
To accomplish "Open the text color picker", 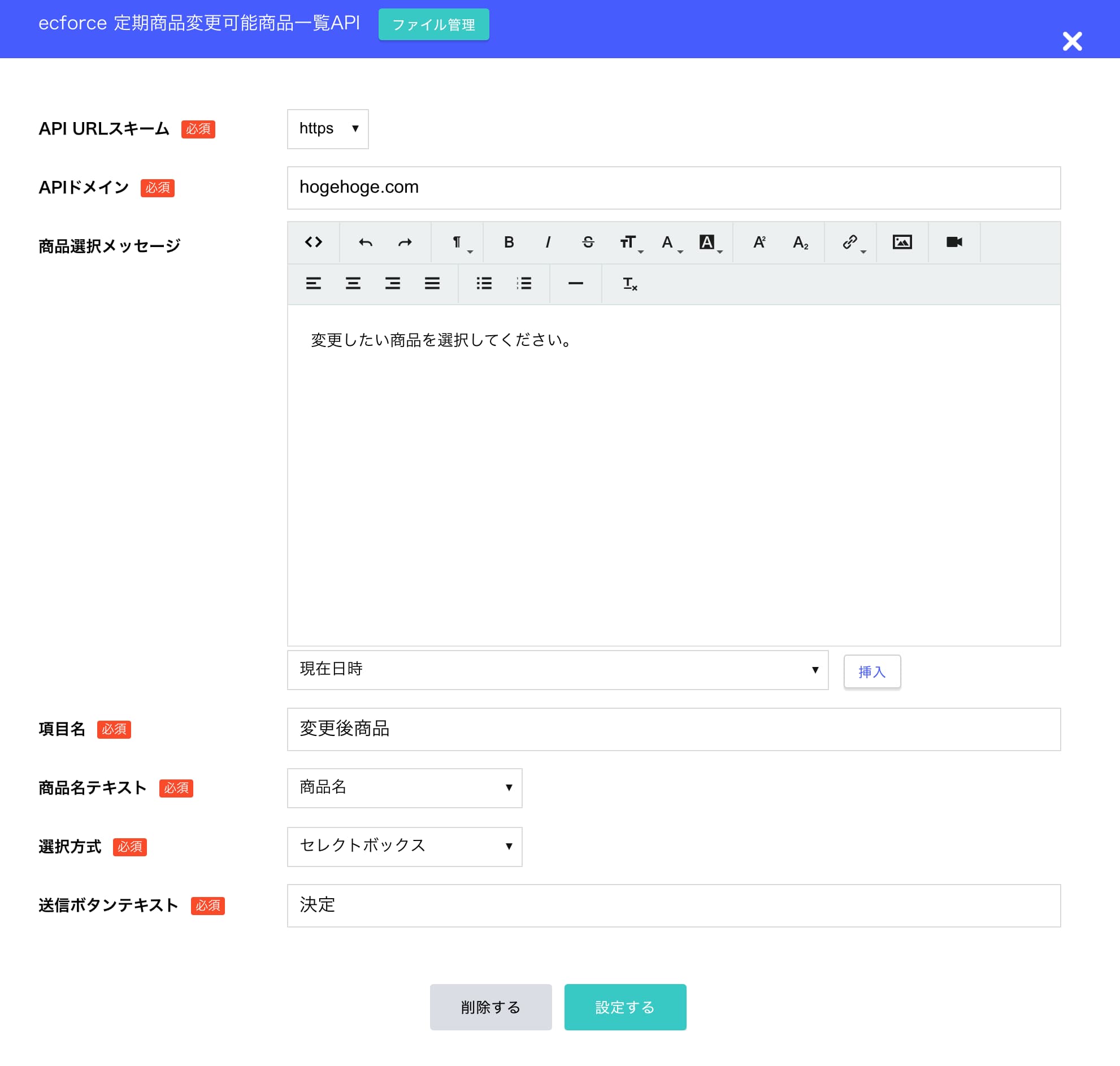I will [x=666, y=242].
